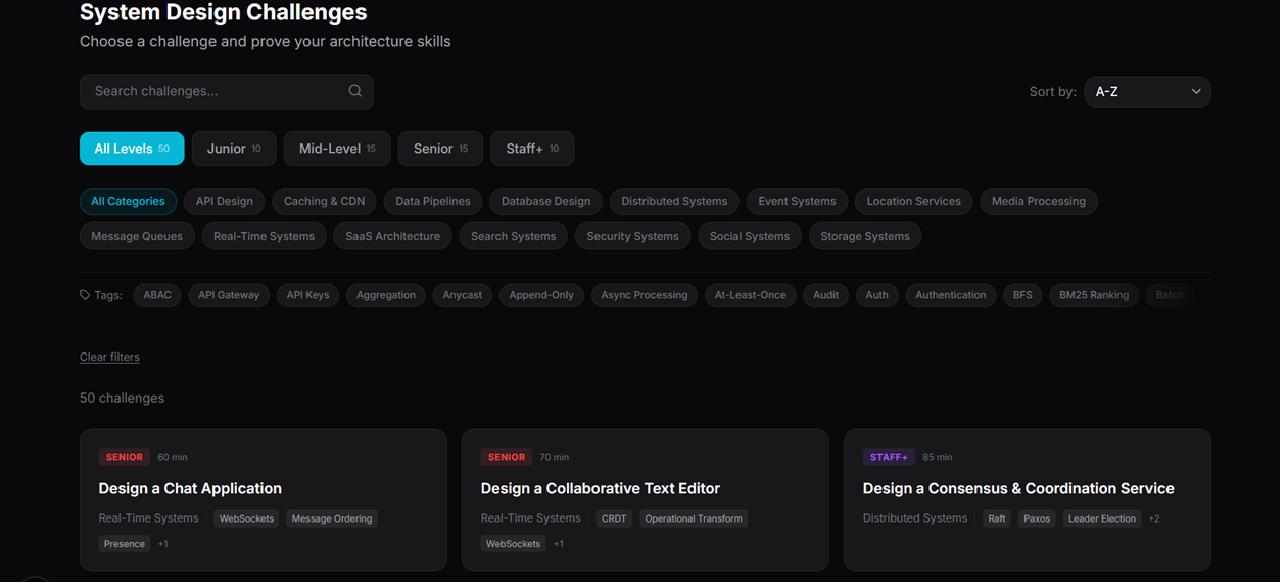
Task: Toggle the Audit tag filter
Action: tap(825, 295)
